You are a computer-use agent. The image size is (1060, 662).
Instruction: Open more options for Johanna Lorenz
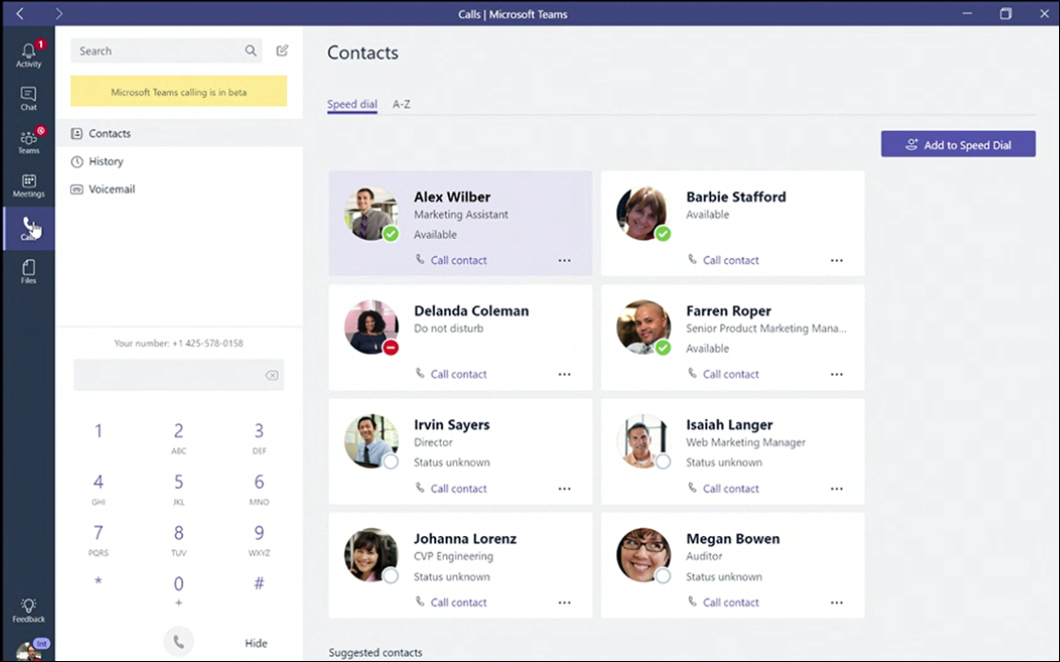[x=564, y=602]
